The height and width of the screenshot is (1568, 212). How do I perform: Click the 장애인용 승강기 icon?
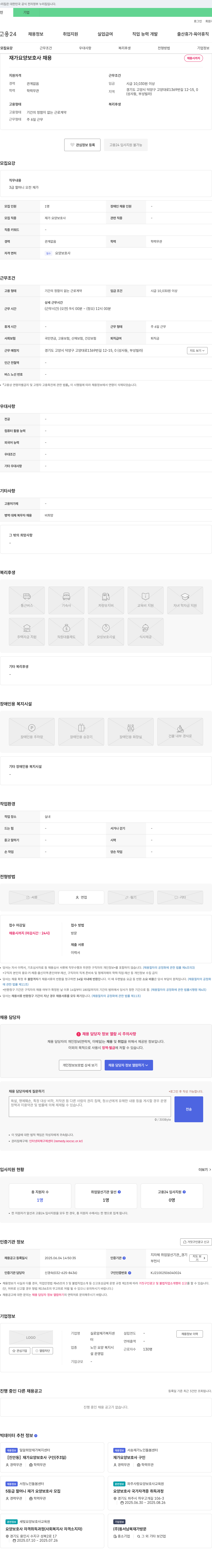click(x=81, y=732)
